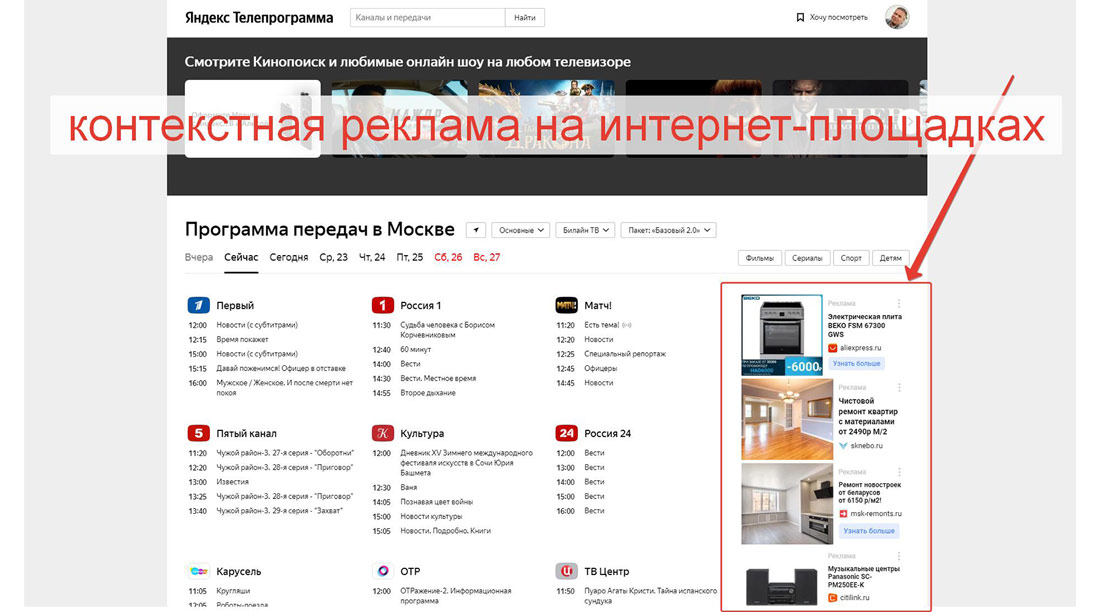
Task: Click the Матч! channel logo icon
Action: point(566,305)
